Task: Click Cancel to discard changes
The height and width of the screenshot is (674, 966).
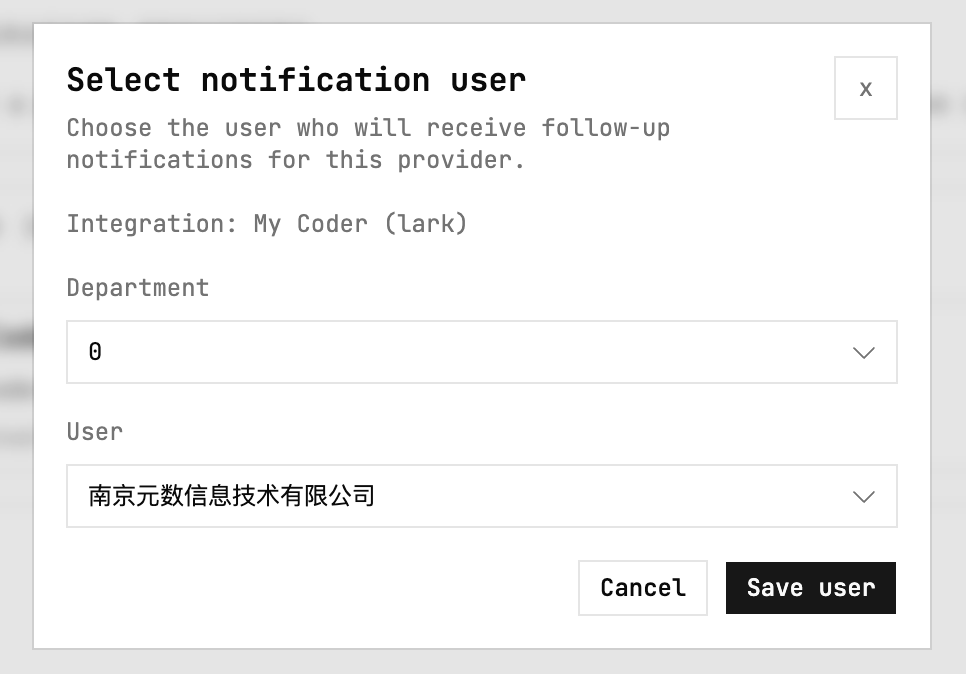Action: pos(642,588)
